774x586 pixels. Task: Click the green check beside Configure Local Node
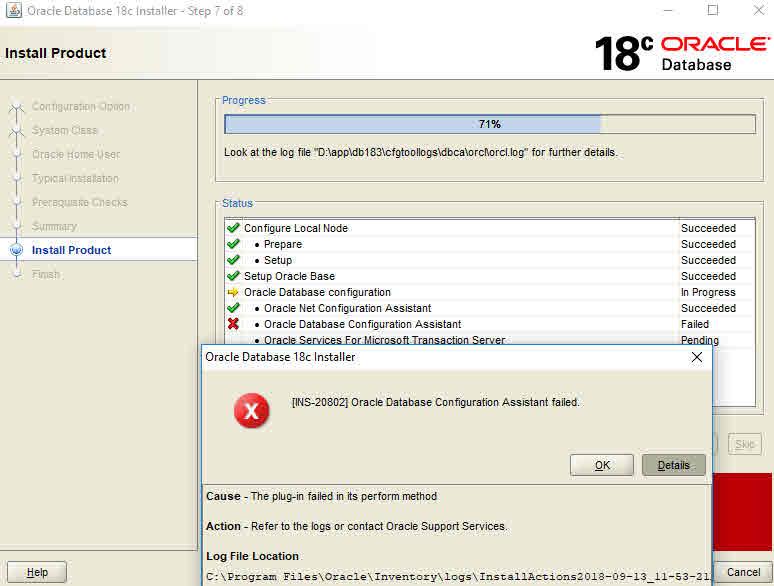pos(233,228)
